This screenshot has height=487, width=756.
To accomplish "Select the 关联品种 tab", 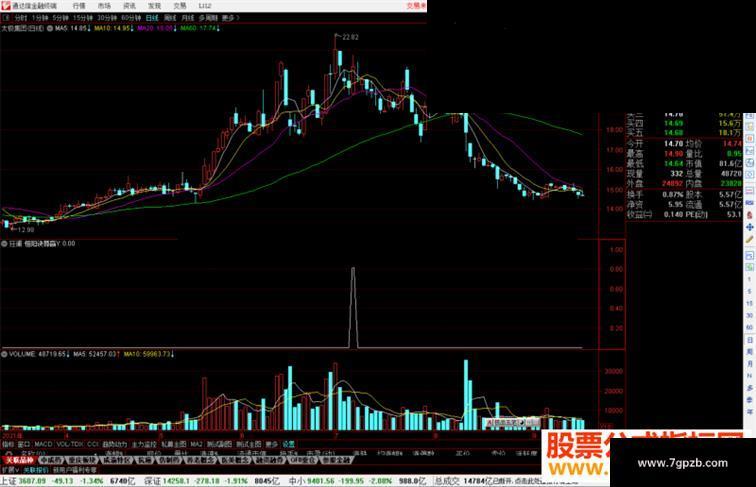I will [x=18, y=460].
